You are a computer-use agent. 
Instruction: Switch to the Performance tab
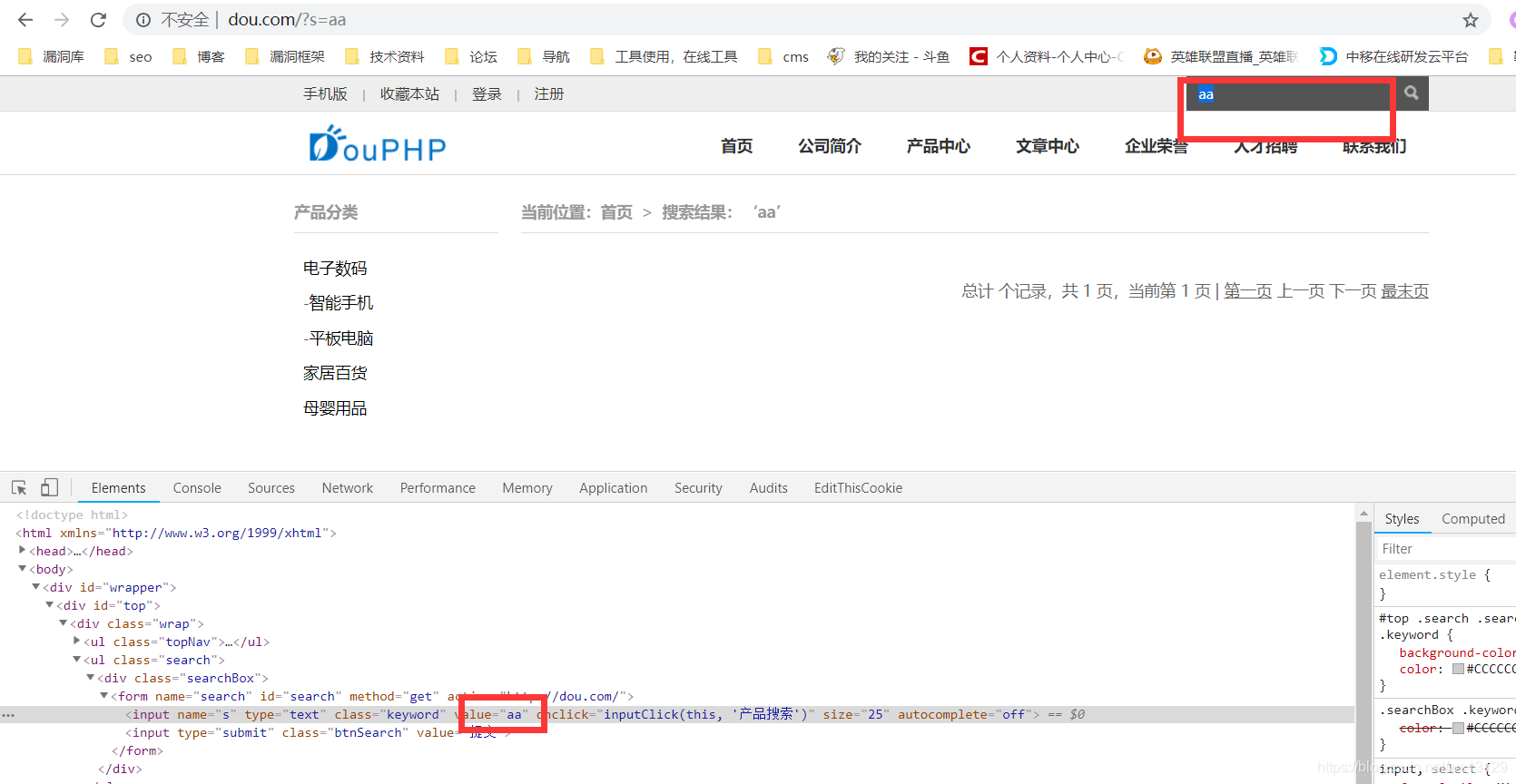coord(438,488)
